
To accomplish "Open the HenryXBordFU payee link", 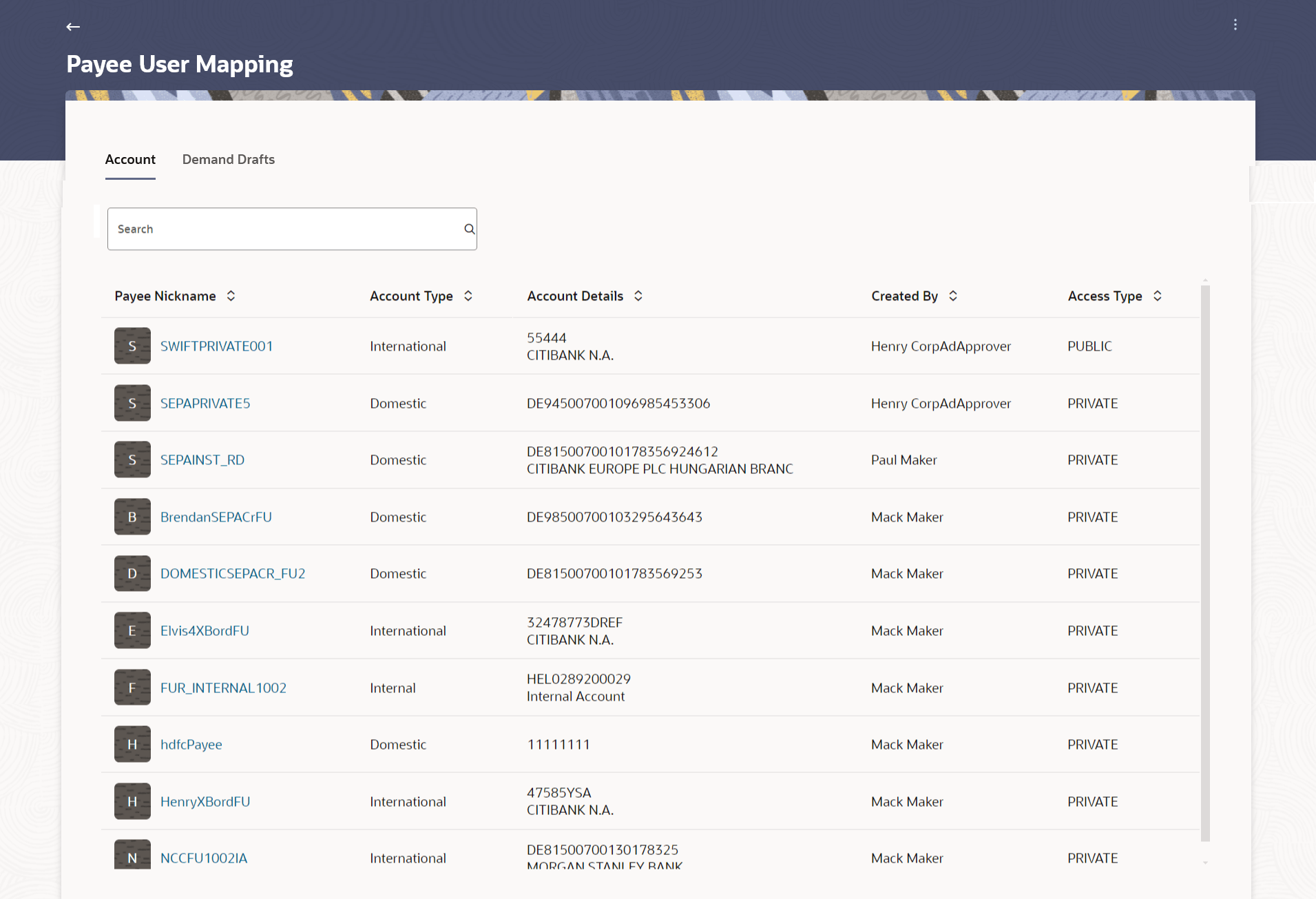I will (x=205, y=801).
